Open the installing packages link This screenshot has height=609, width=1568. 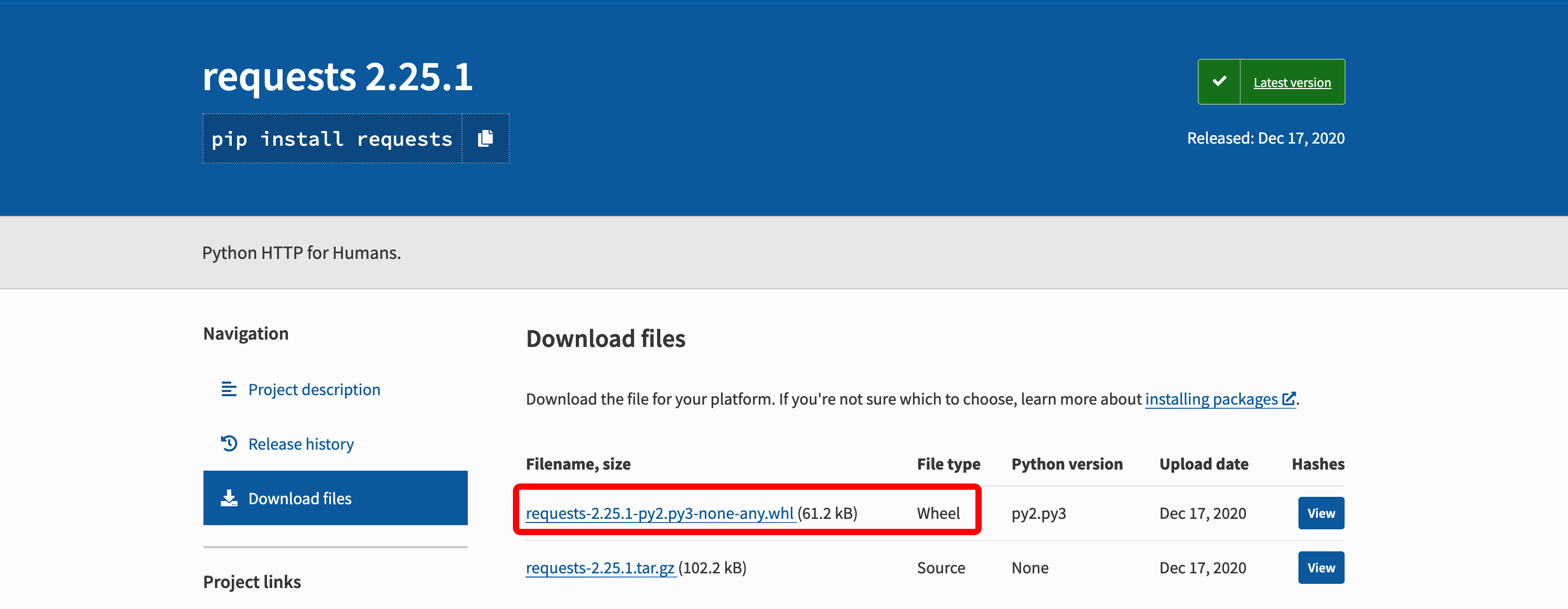pyautogui.click(x=1211, y=399)
